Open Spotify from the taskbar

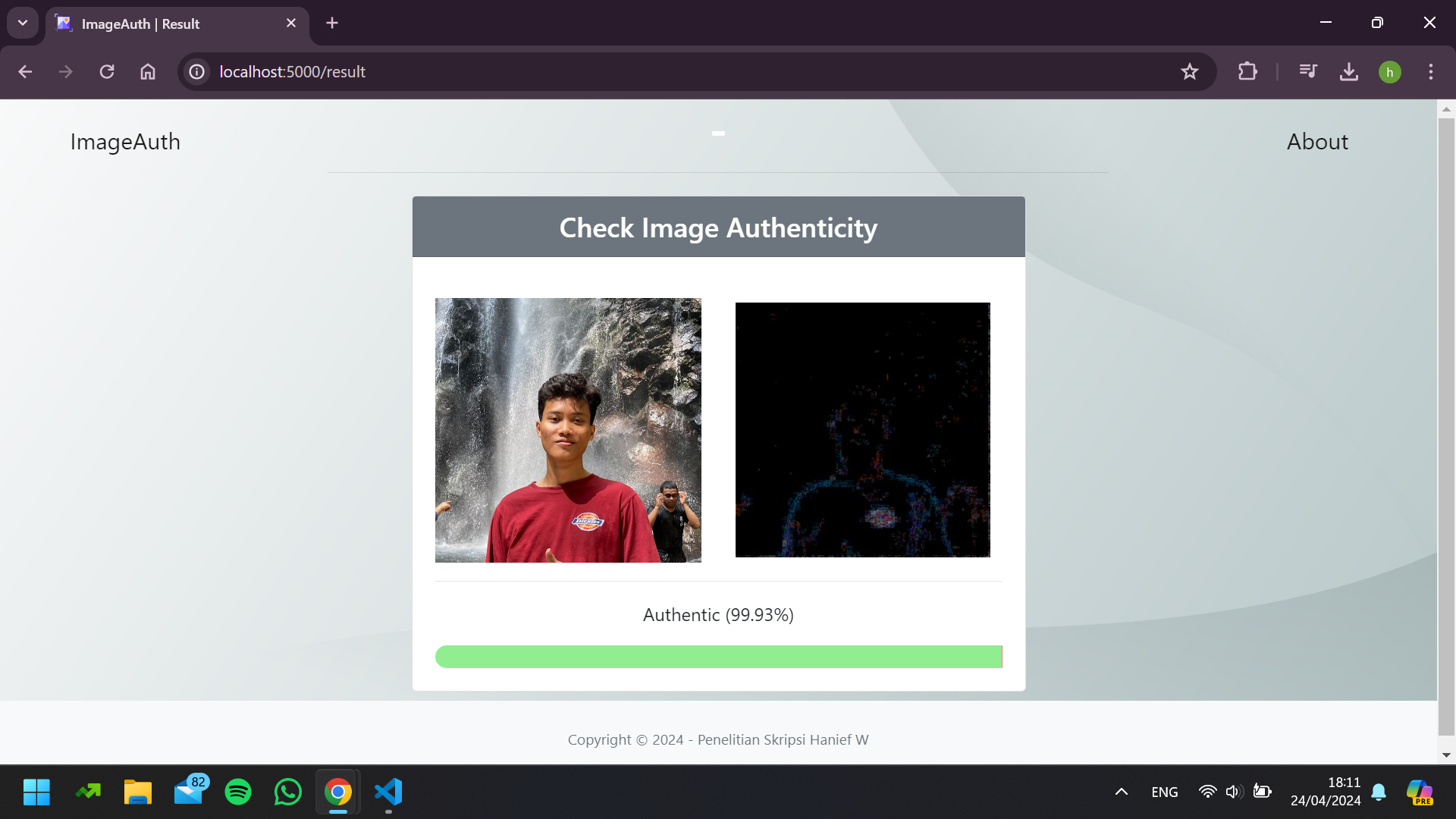238,792
